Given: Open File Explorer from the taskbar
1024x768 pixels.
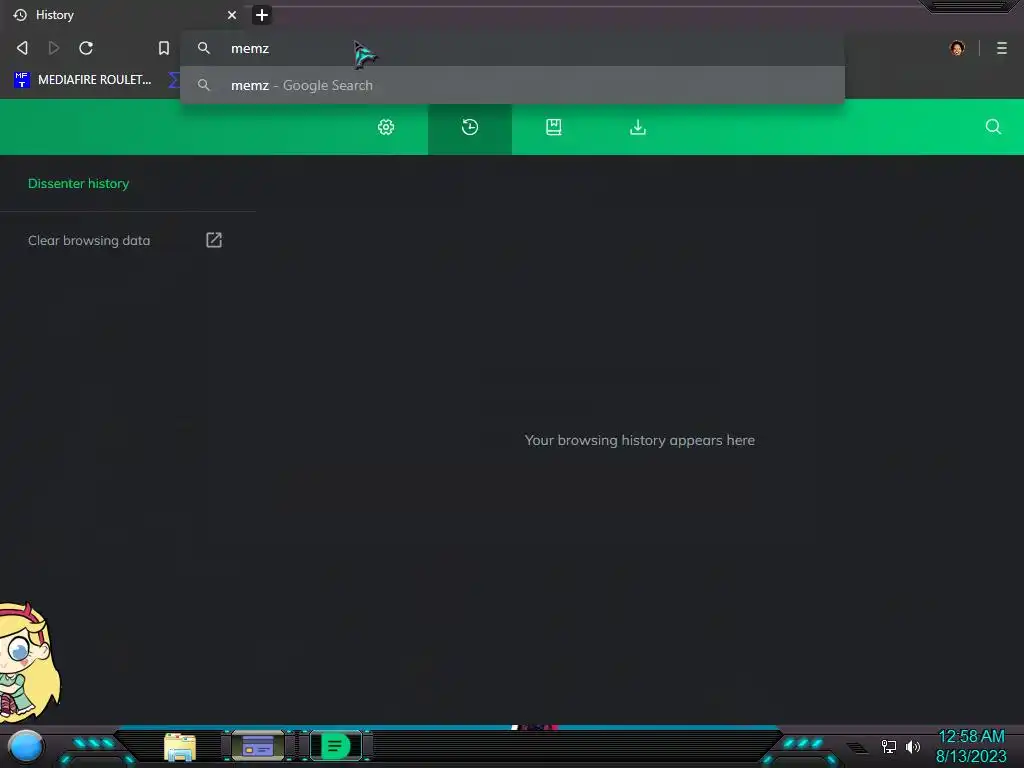Looking at the screenshot, I should (x=180, y=747).
